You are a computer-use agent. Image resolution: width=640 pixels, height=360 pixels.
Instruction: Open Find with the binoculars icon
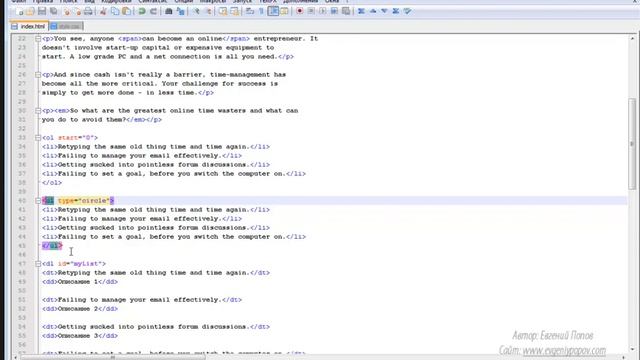click(169, 11)
